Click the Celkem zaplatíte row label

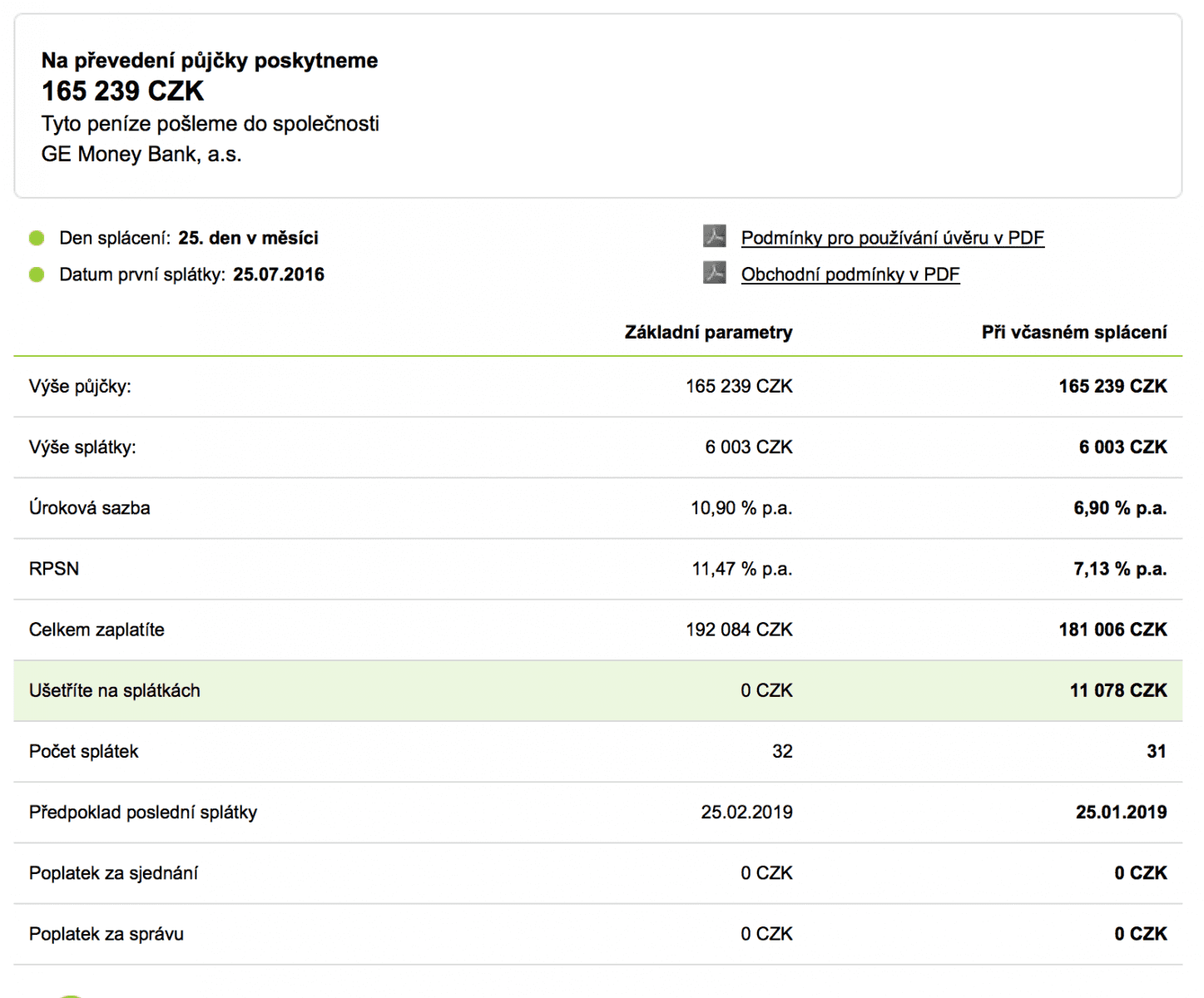pos(97,630)
